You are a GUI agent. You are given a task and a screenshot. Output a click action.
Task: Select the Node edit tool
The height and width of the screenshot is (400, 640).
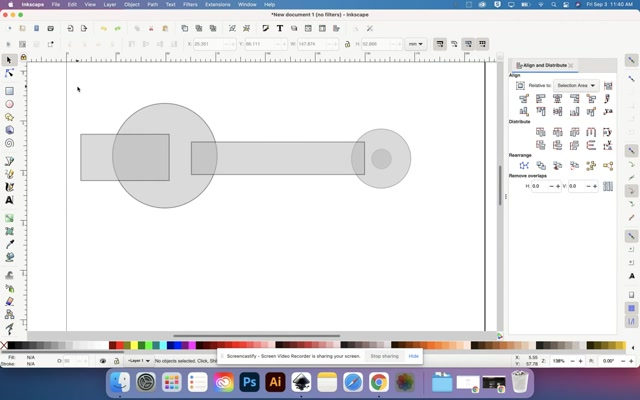coord(10,73)
